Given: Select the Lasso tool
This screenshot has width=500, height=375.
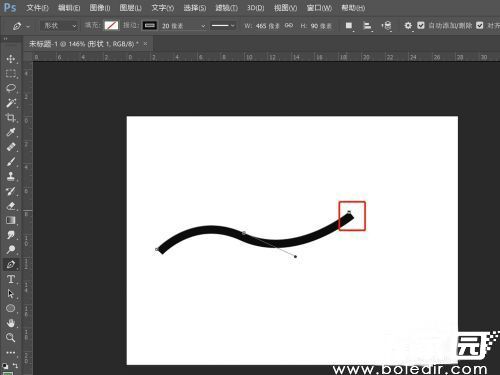Looking at the screenshot, I should coord(11,88).
